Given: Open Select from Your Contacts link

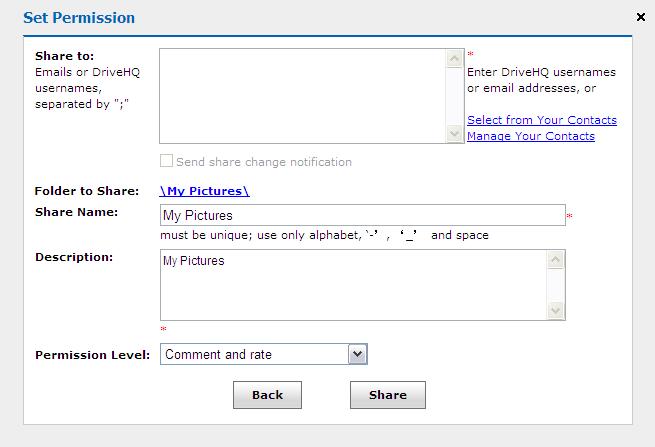Looking at the screenshot, I should [x=541, y=120].
